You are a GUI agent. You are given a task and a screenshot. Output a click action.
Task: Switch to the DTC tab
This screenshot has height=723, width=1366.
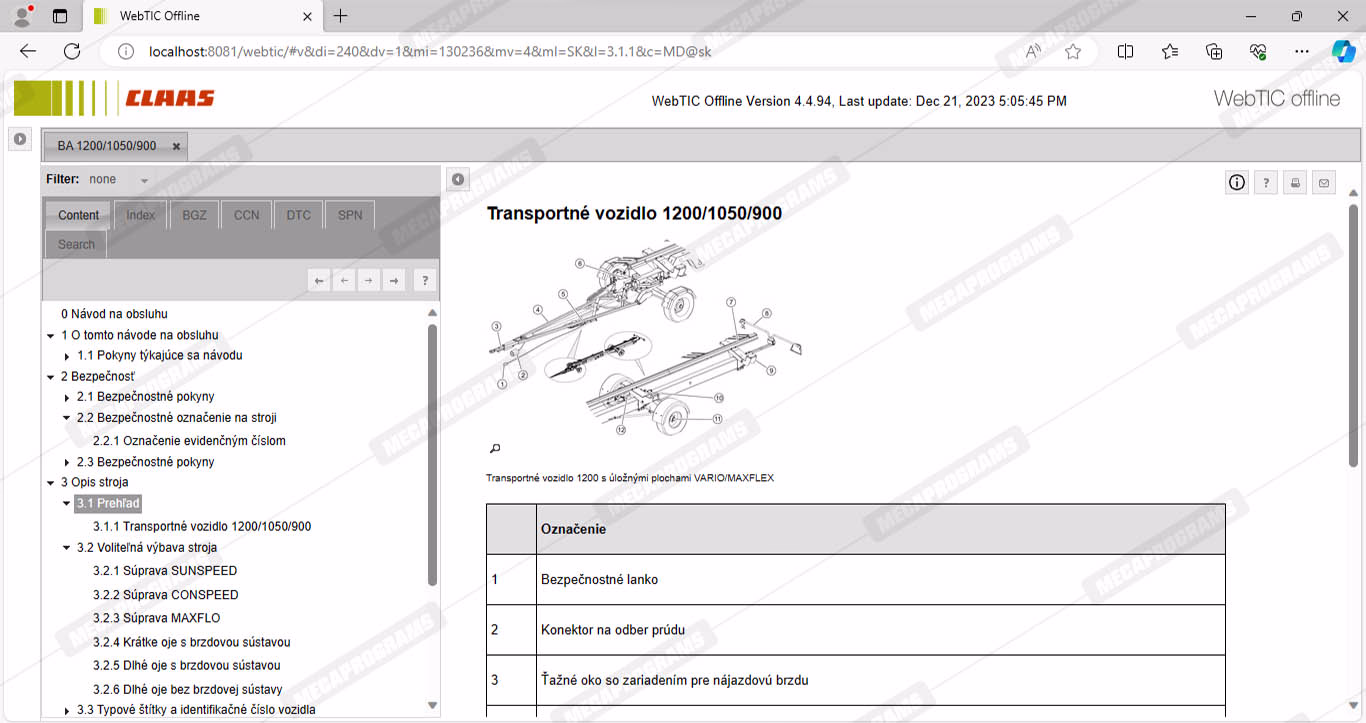tap(298, 215)
